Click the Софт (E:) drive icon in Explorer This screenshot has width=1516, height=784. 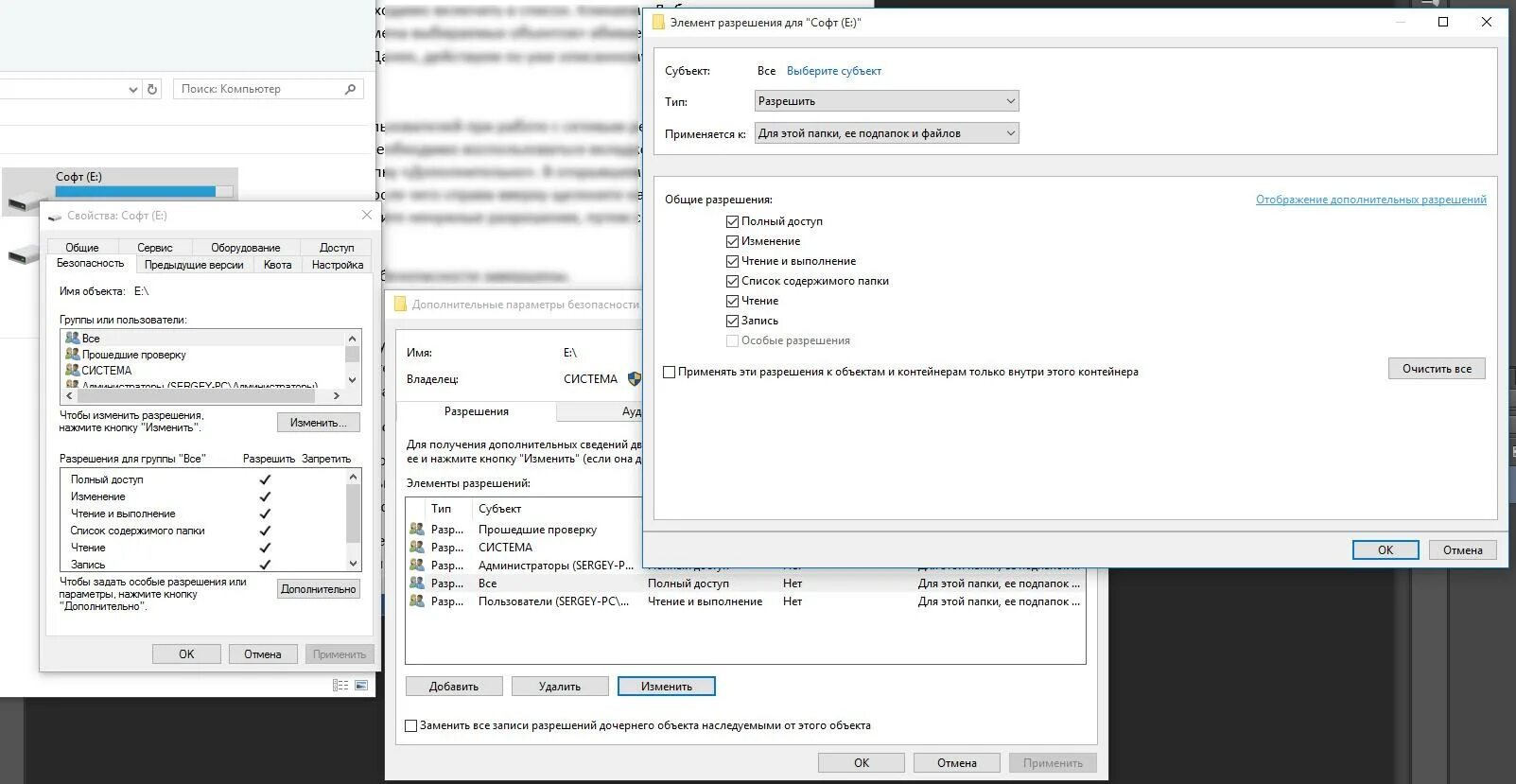pyautogui.click(x=26, y=200)
